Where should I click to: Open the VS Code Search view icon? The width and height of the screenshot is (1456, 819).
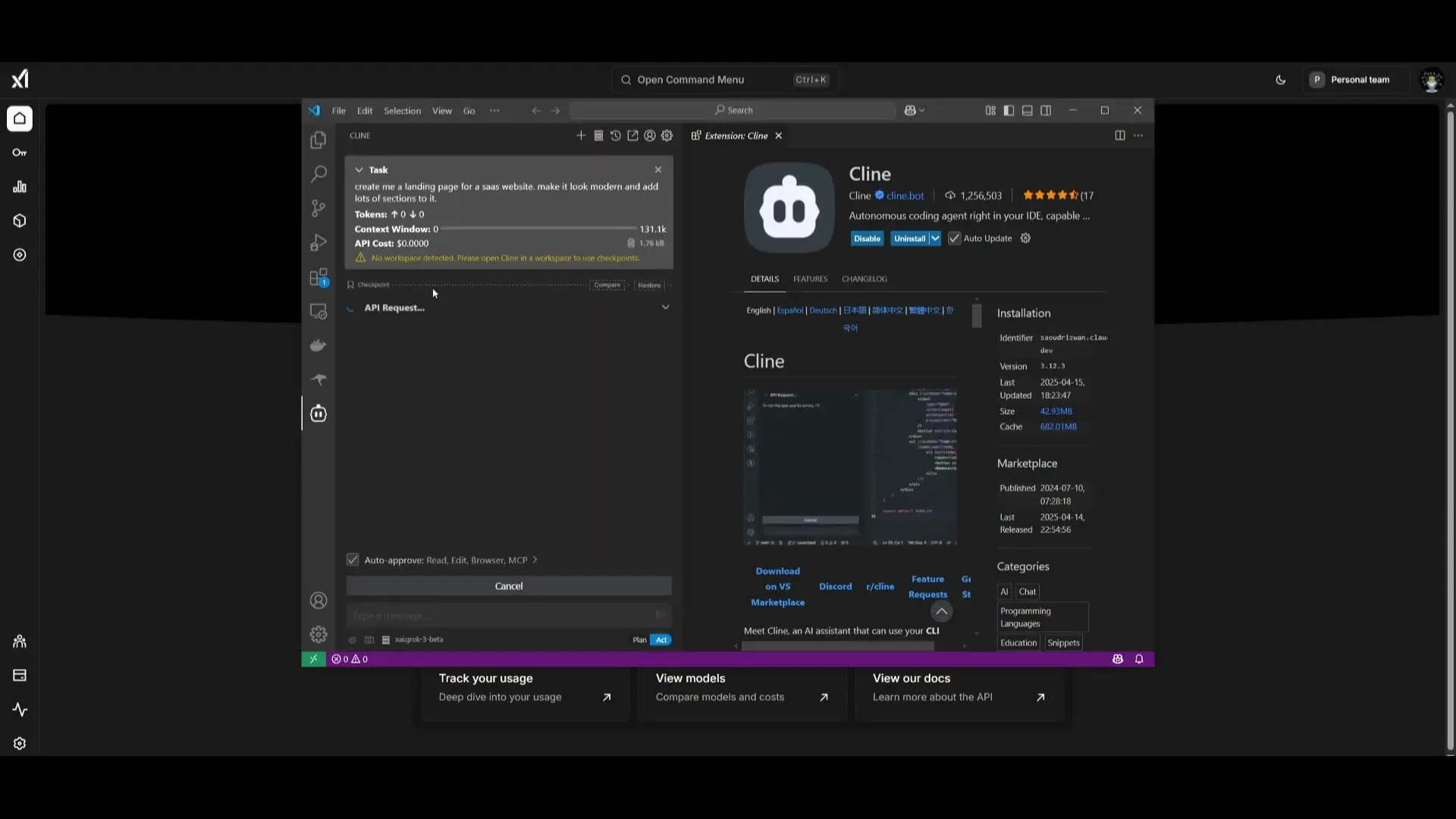pos(318,174)
